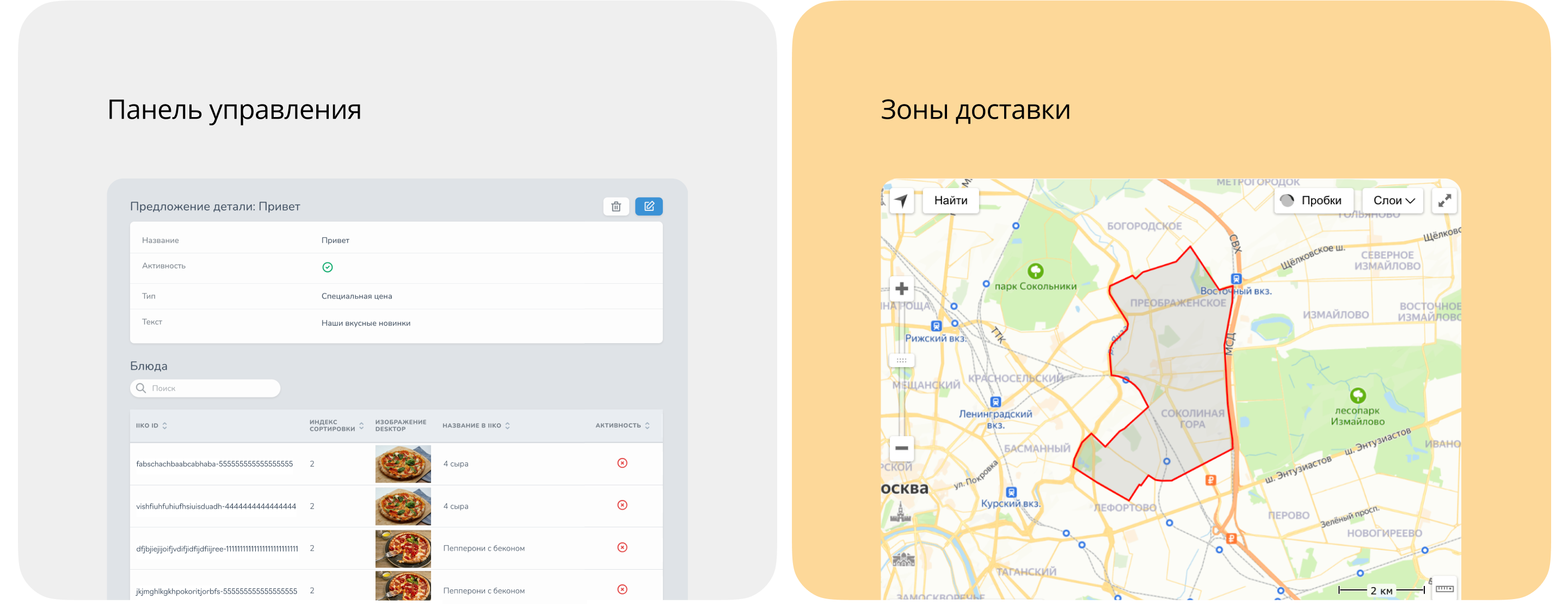Toggle activity status for fabschachbaabcabhaba row
This screenshot has height=604, width=1568.
coord(622,463)
